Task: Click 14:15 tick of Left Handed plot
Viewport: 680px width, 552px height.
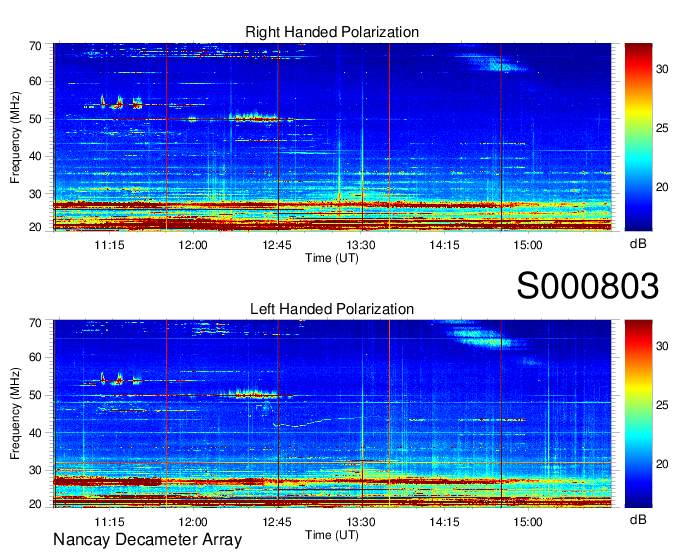Action: [444, 522]
